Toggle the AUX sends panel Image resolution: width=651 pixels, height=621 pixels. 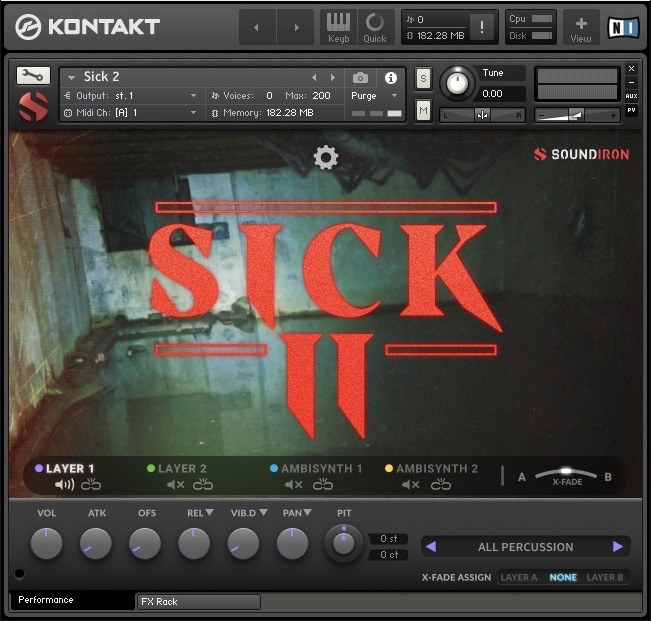(631, 96)
